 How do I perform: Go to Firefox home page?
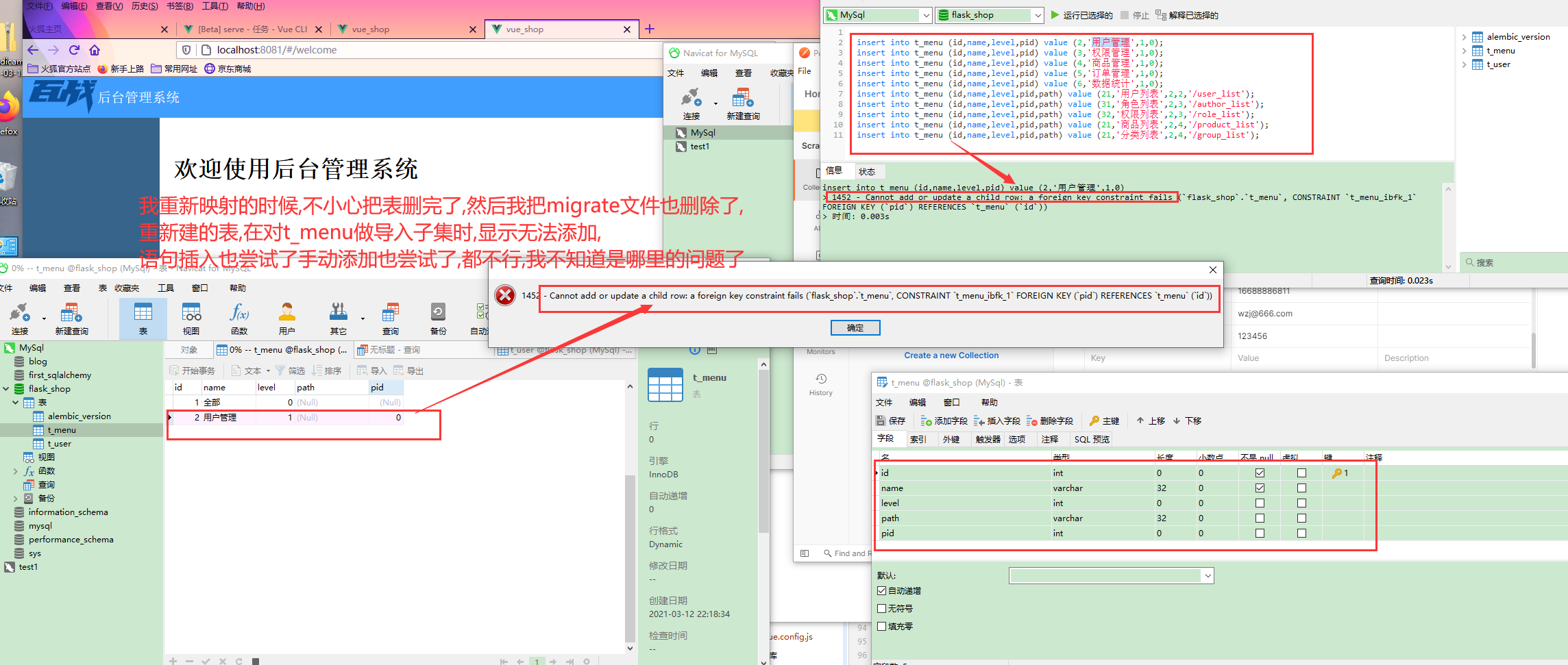click(x=95, y=50)
